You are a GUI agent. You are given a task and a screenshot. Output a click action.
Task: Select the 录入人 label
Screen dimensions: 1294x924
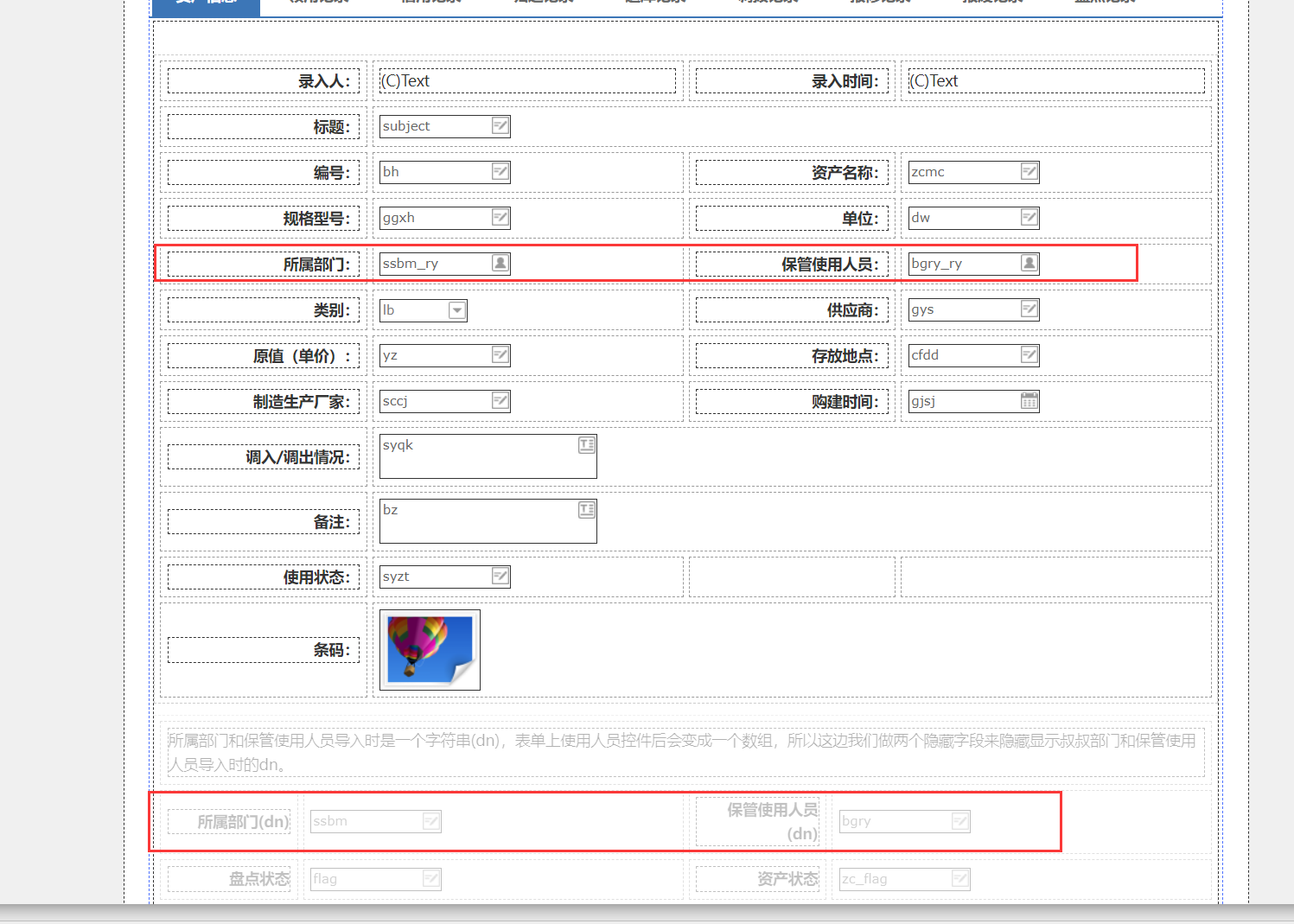pyautogui.click(x=264, y=81)
